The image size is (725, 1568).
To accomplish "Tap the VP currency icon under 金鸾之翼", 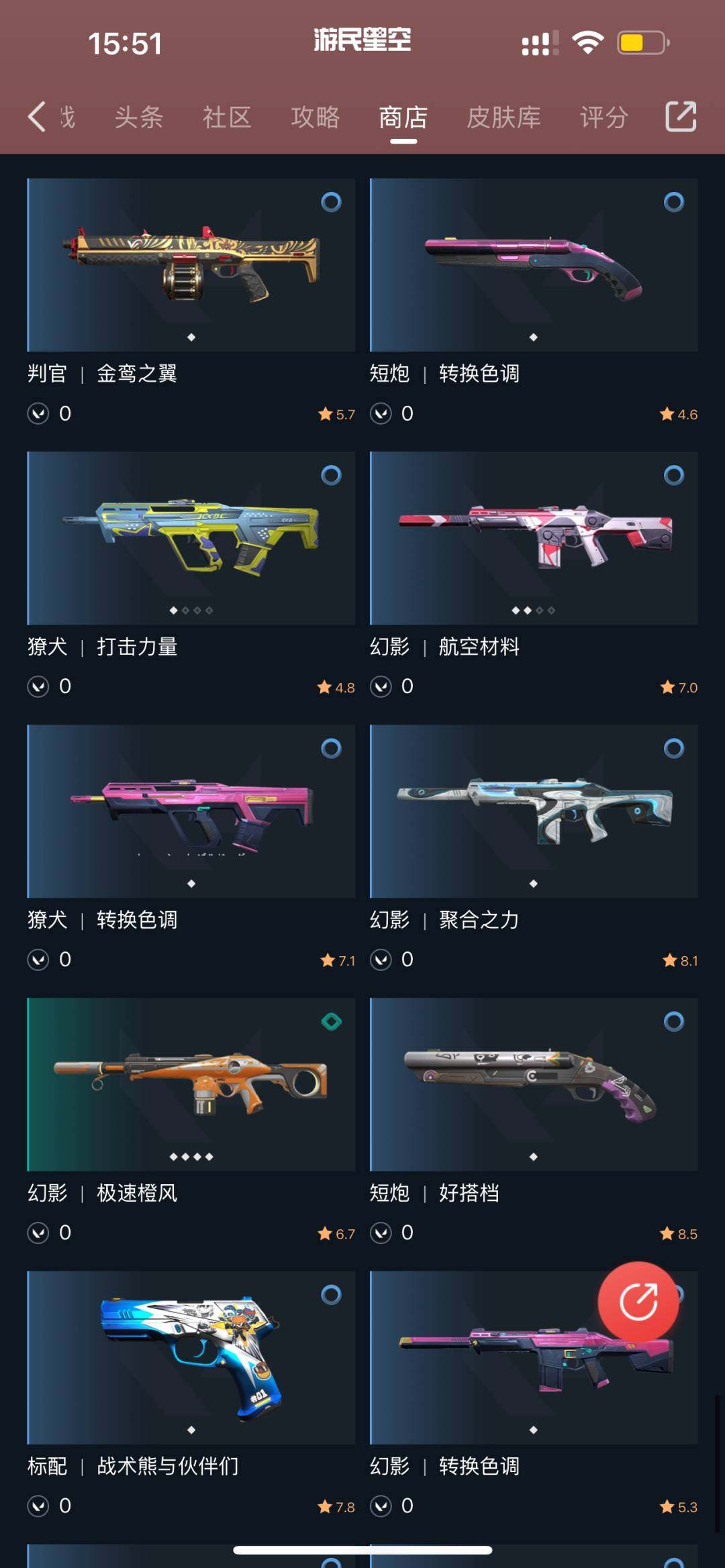I will pyautogui.click(x=38, y=413).
